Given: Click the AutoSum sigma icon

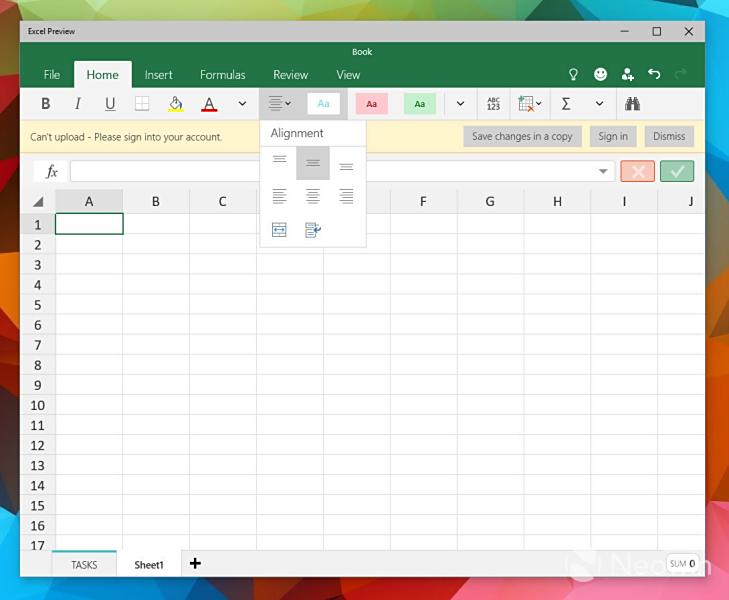Looking at the screenshot, I should click(x=566, y=103).
